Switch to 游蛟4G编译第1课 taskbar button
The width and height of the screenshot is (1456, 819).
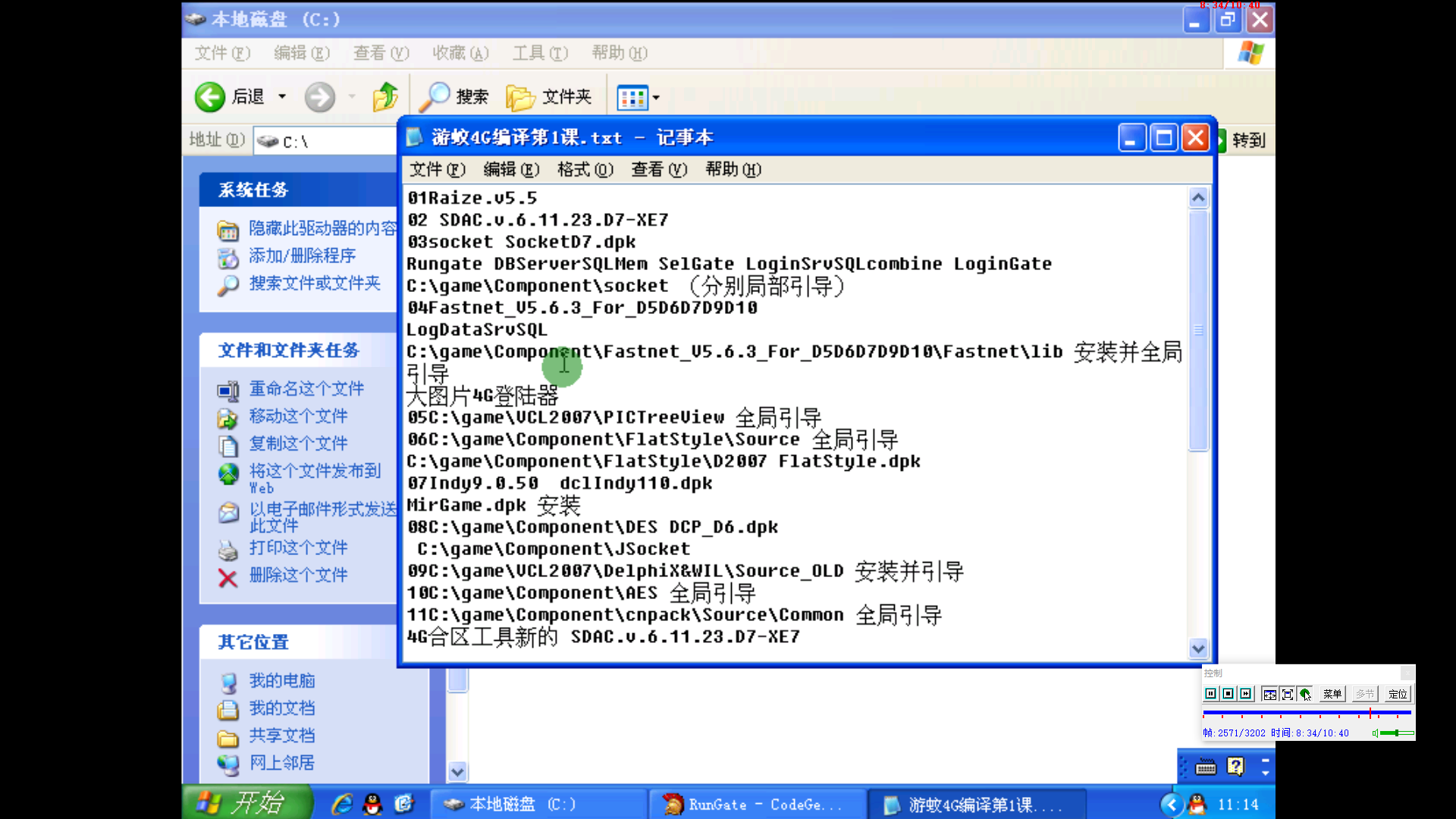976,804
